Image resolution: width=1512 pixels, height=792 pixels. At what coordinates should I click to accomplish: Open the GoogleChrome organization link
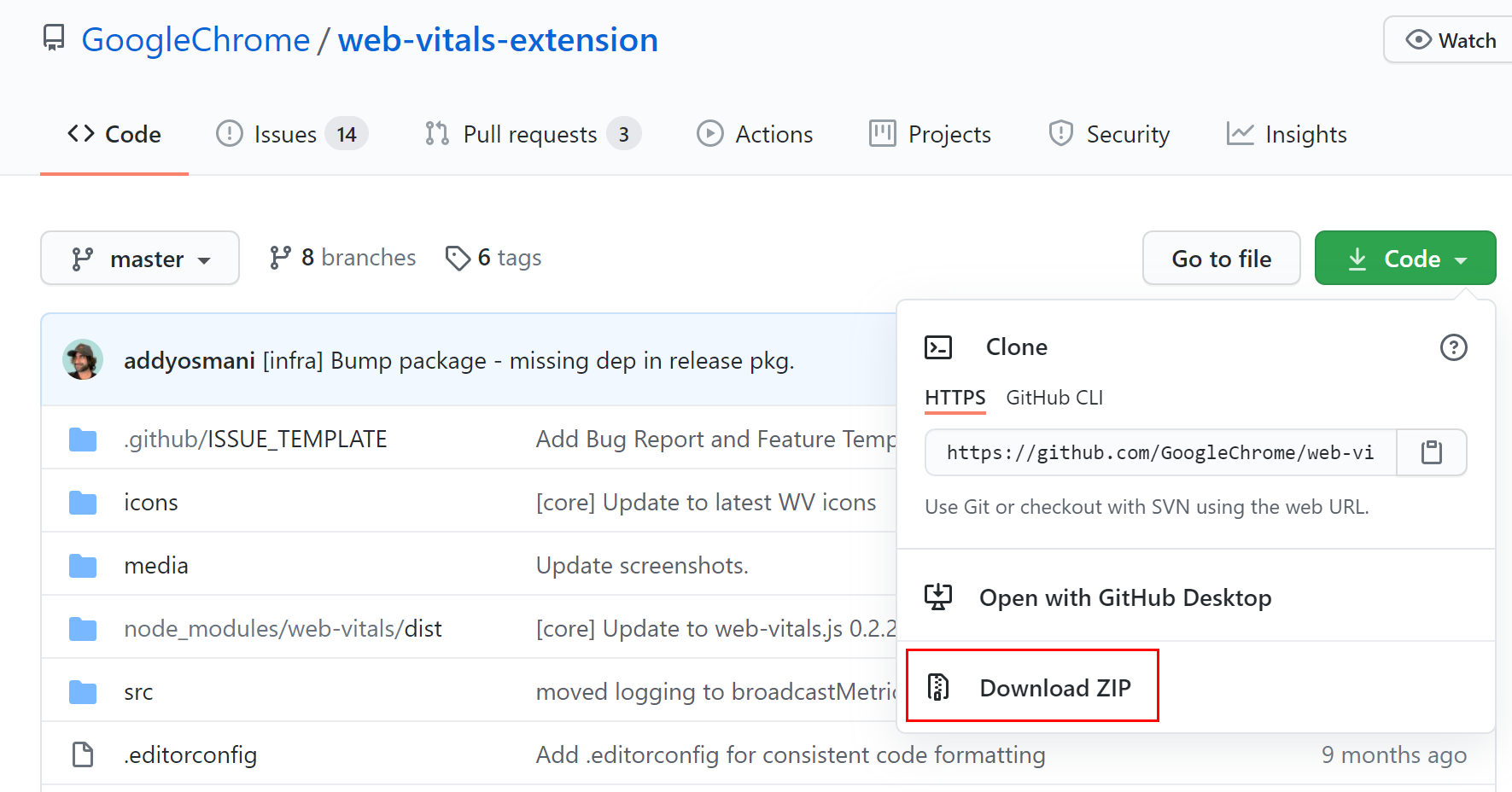[196, 40]
